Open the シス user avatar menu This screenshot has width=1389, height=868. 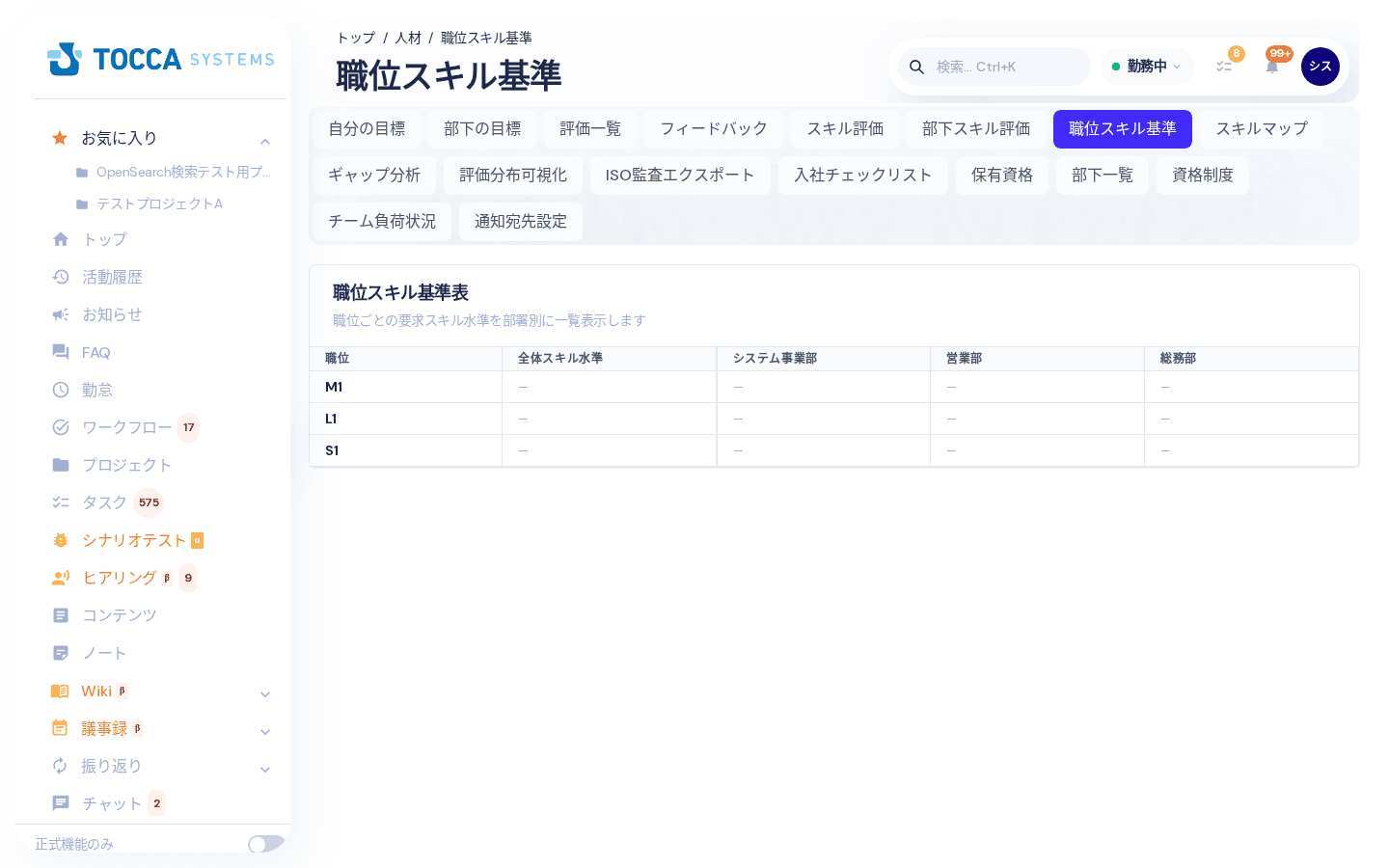[1321, 67]
